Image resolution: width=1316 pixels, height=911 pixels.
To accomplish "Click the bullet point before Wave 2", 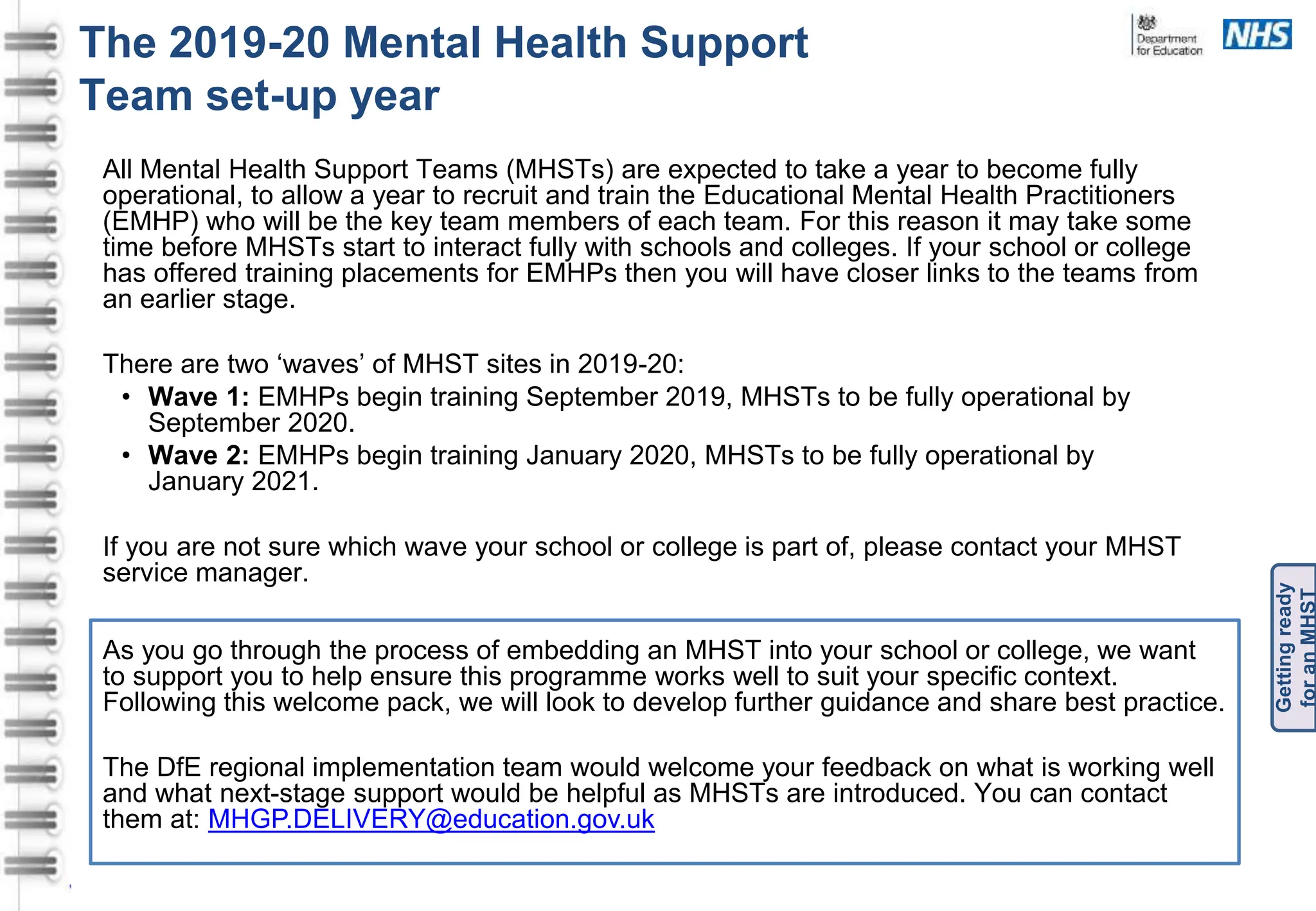I will 127,455.
